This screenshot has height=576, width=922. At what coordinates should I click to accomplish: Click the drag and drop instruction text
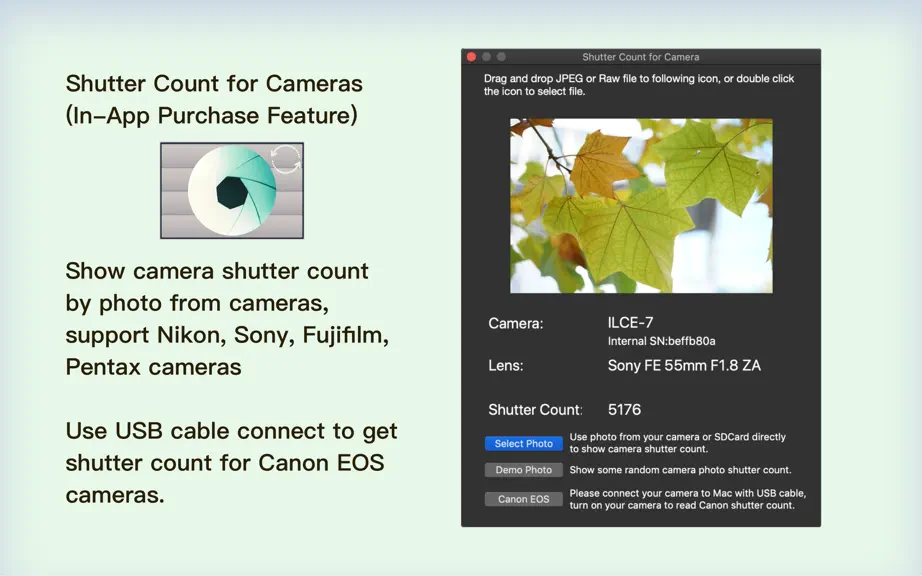click(639, 85)
